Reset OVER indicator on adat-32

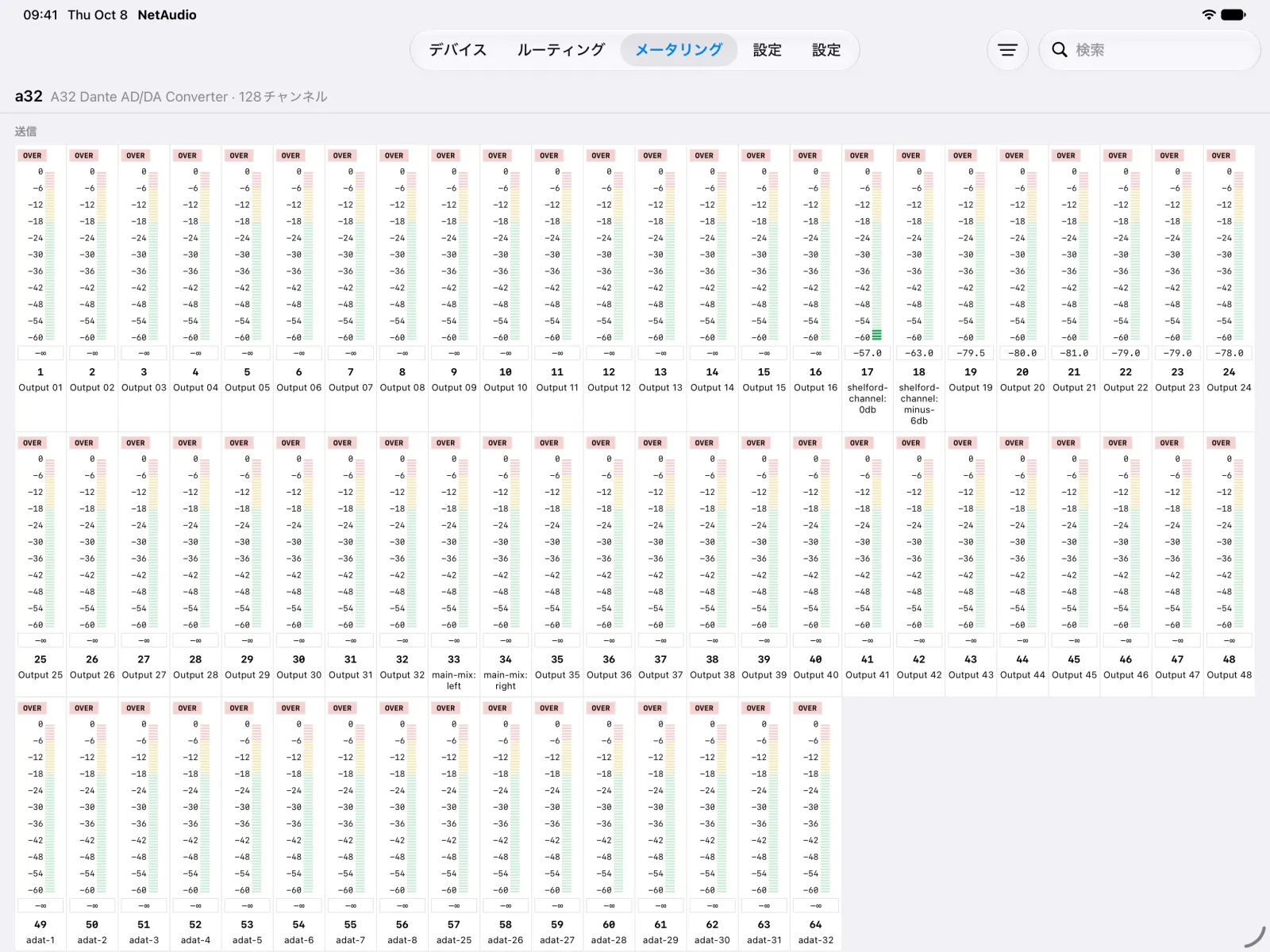tap(808, 708)
